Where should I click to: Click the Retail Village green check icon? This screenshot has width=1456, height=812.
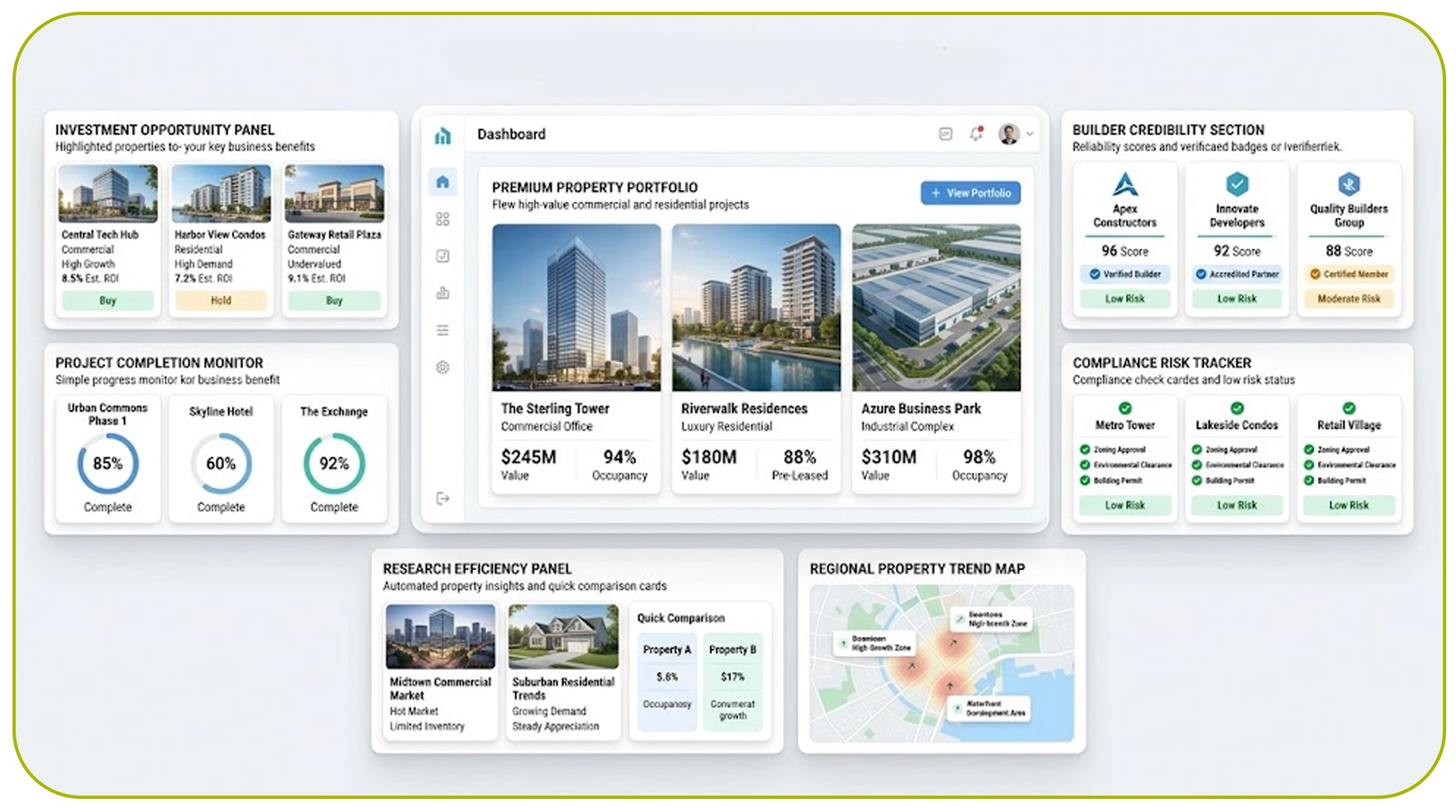pos(1349,408)
